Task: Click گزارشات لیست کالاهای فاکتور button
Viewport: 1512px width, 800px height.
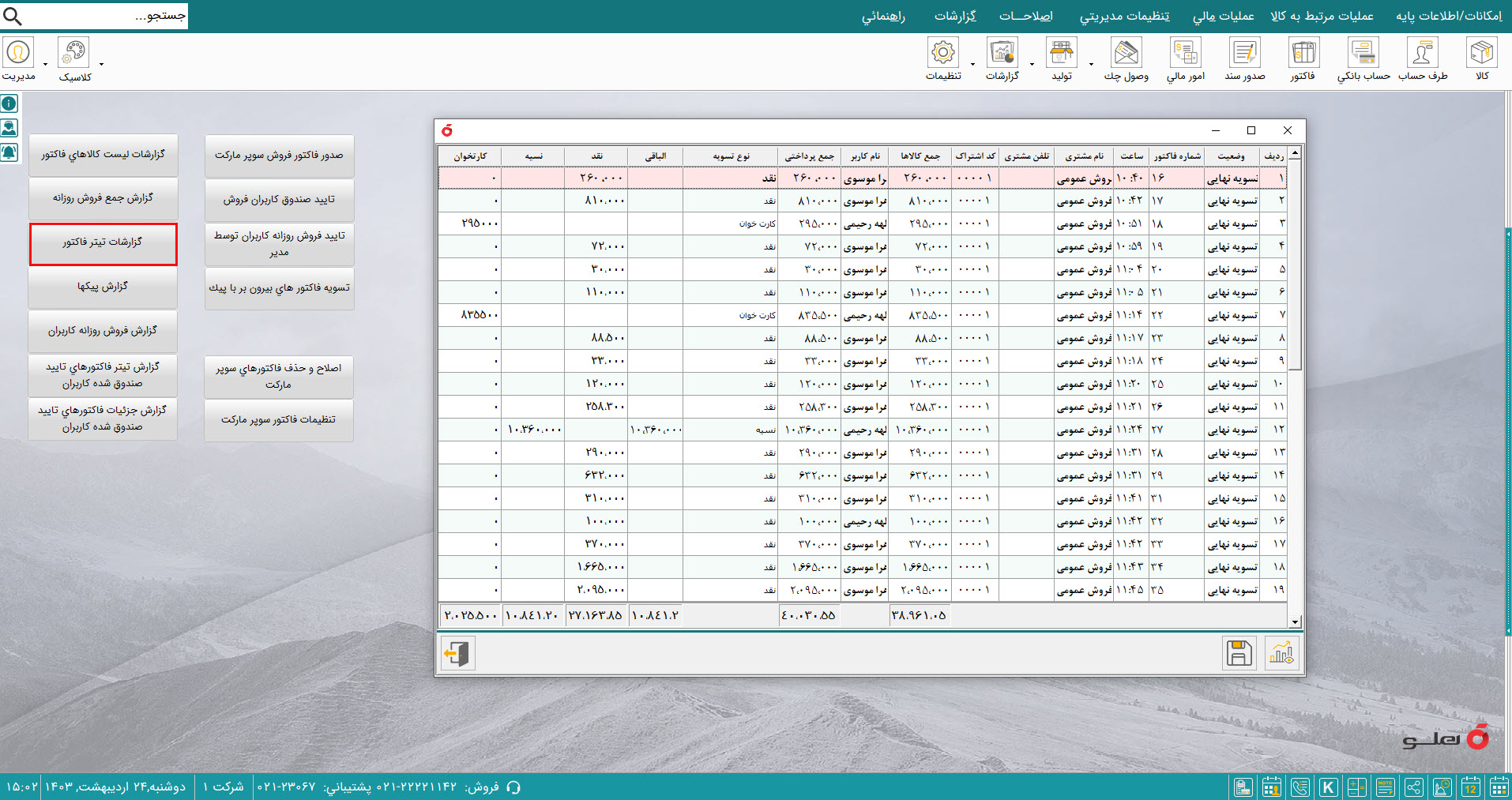Action: tap(103, 155)
